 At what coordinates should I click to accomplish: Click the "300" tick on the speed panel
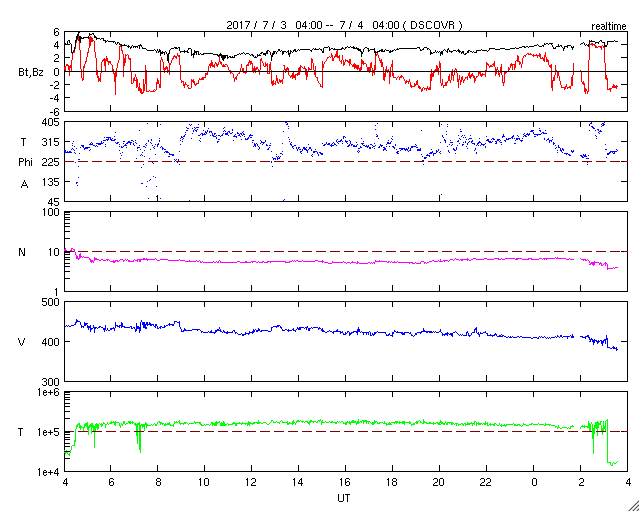tap(52, 381)
